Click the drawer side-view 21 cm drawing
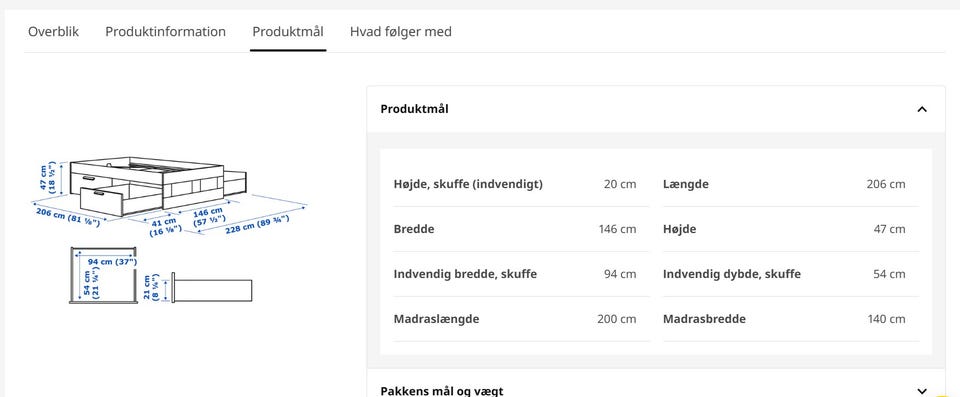This screenshot has width=960, height=397. pyautogui.click(x=198, y=288)
